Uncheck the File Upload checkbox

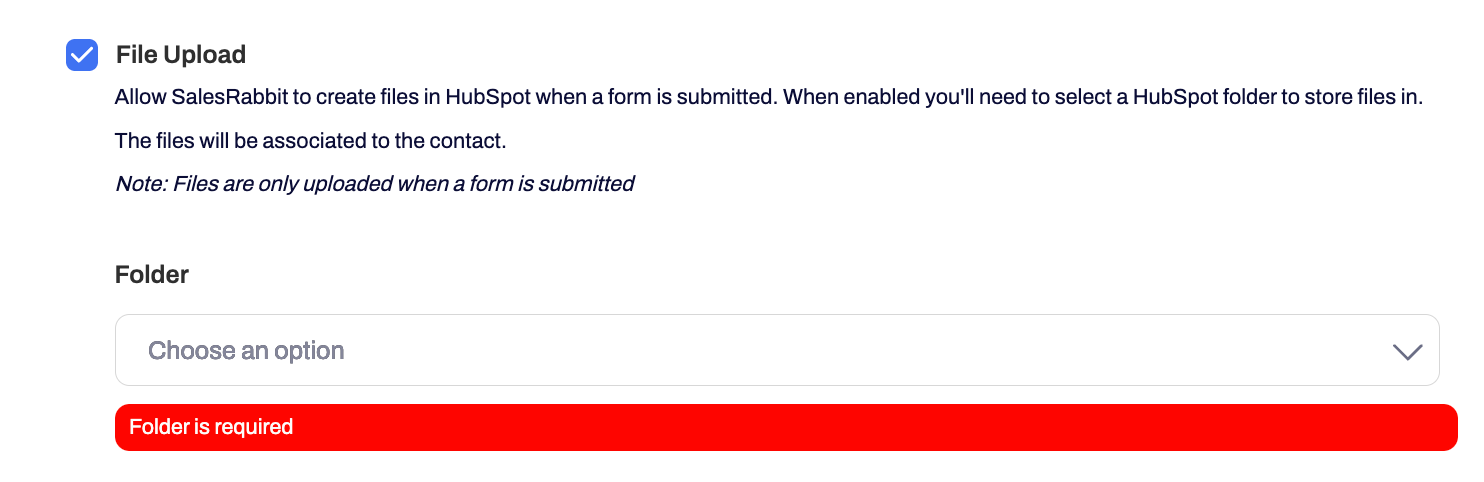[82, 55]
